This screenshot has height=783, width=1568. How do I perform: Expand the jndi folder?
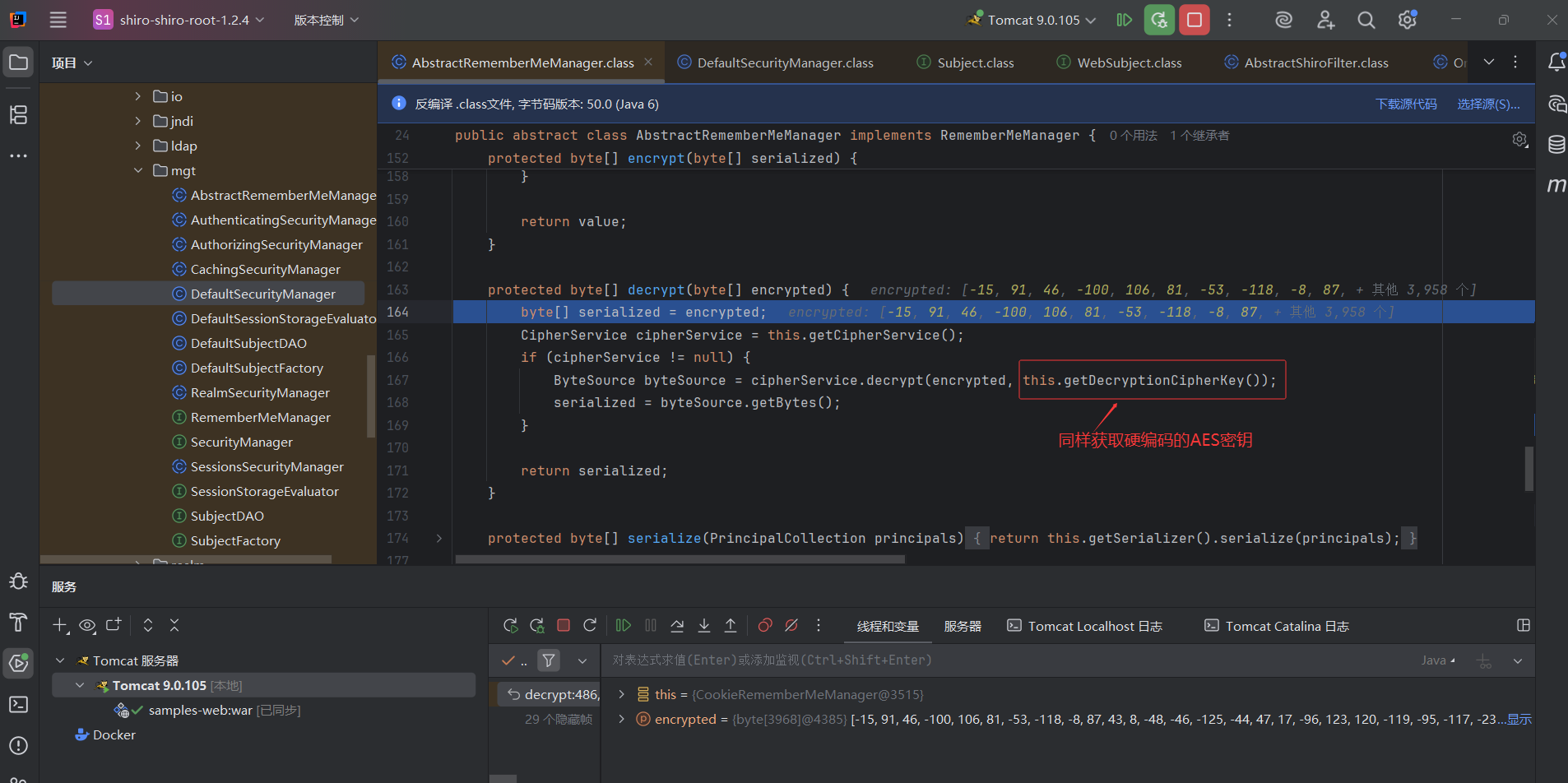coord(138,121)
